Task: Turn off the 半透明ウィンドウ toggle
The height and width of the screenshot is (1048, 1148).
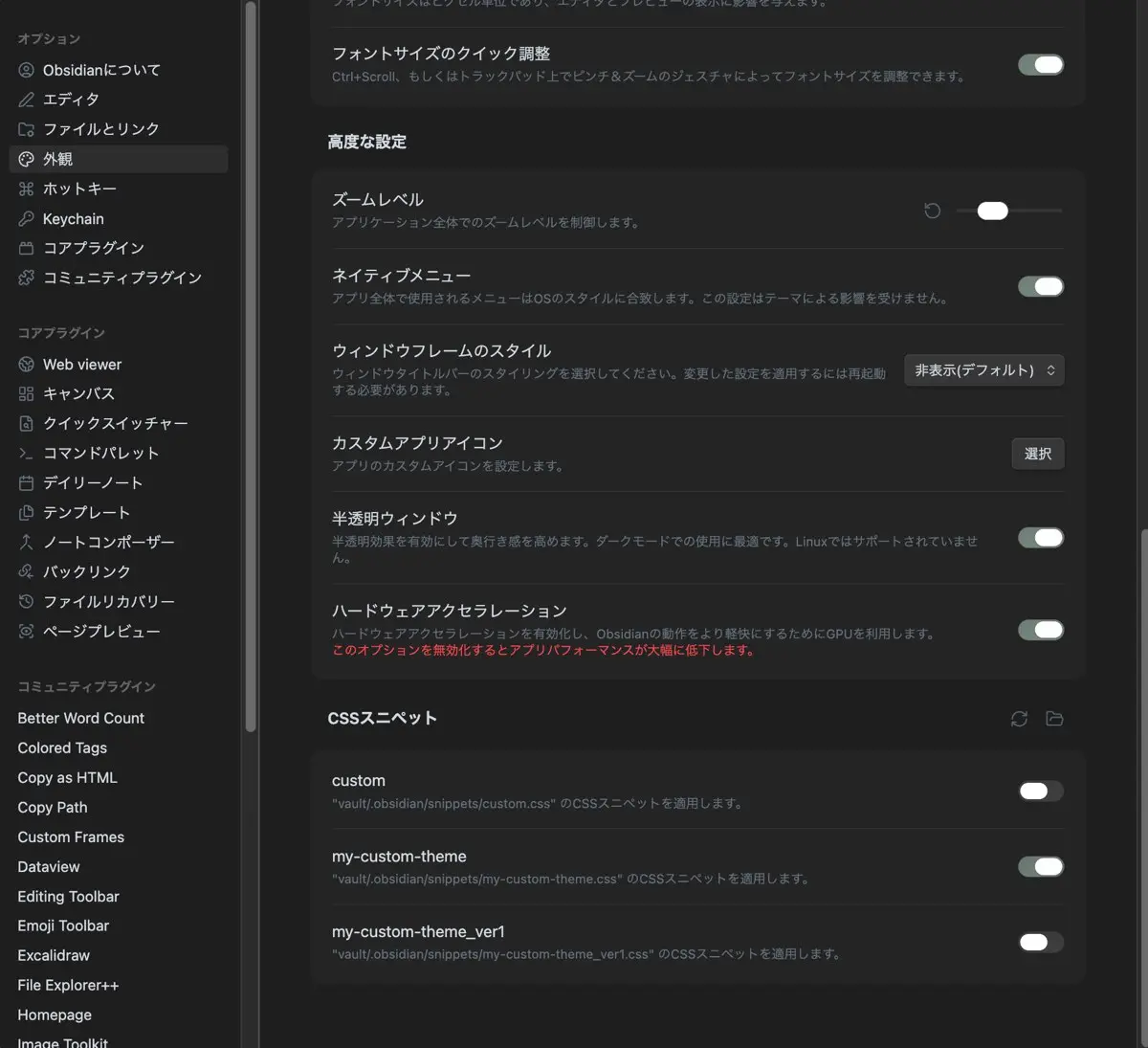Action: point(1041,538)
